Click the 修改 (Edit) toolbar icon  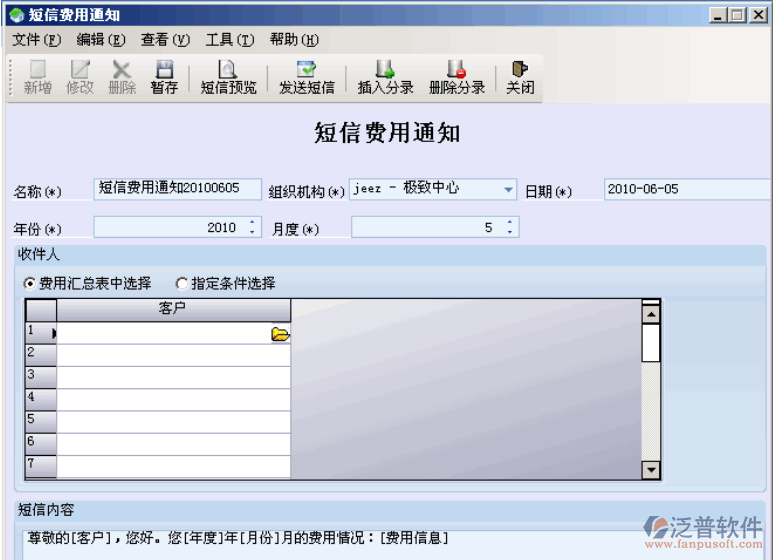click(x=80, y=77)
